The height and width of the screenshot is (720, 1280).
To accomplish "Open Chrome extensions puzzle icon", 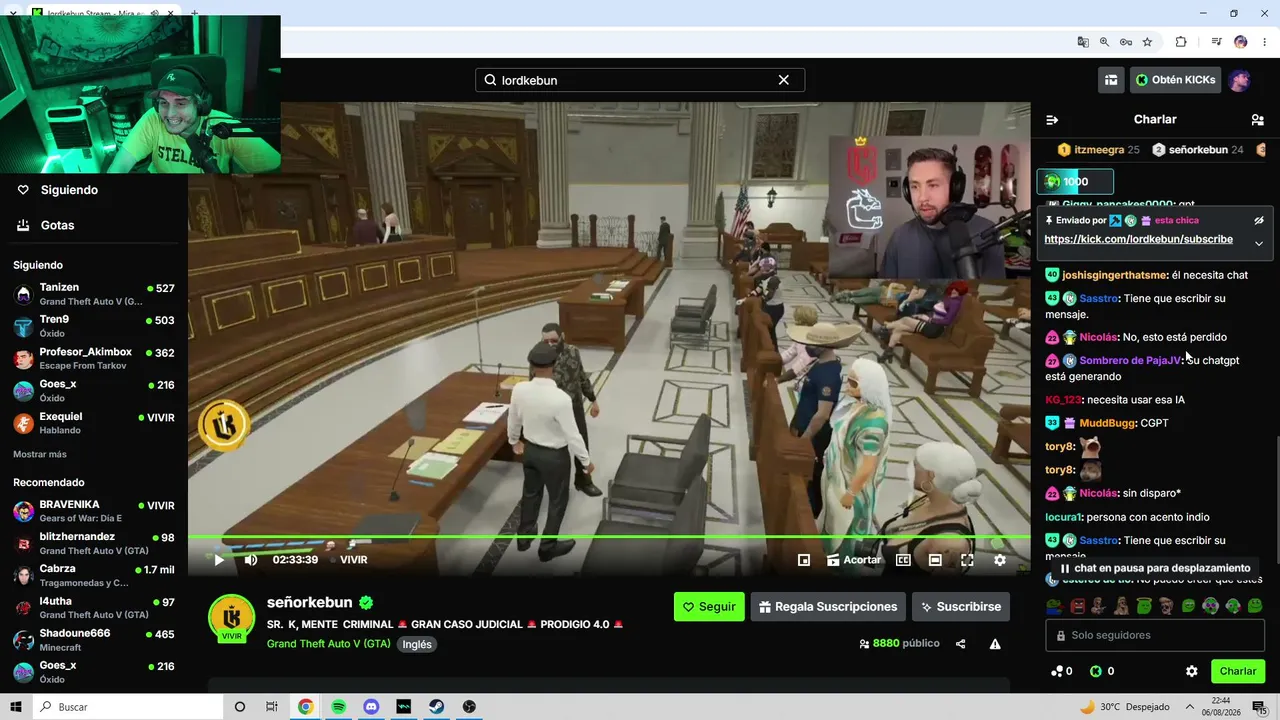I will [1181, 42].
